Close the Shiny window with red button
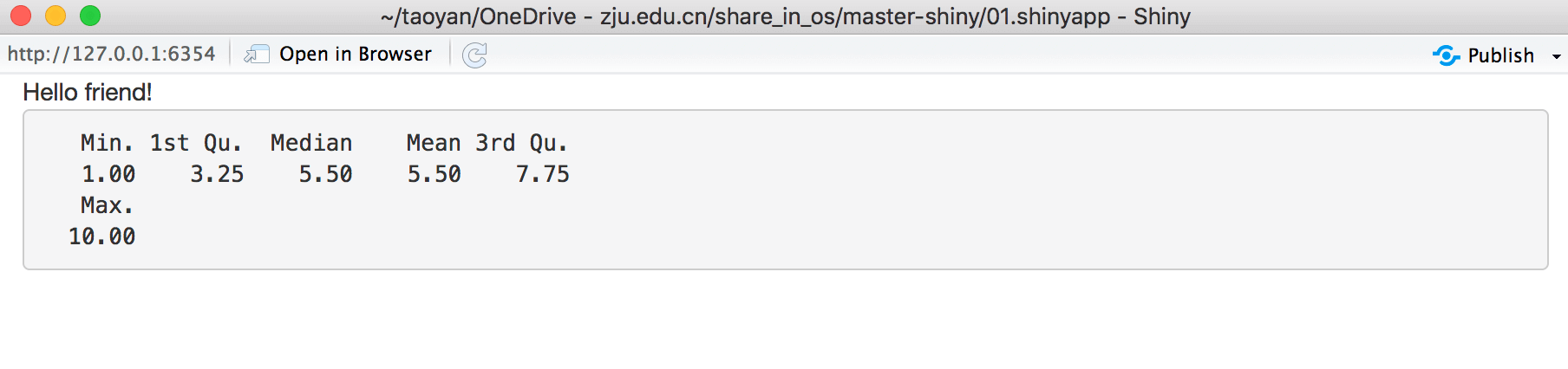Image resolution: width=1568 pixels, height=369 pixels. tap(21, 16)
